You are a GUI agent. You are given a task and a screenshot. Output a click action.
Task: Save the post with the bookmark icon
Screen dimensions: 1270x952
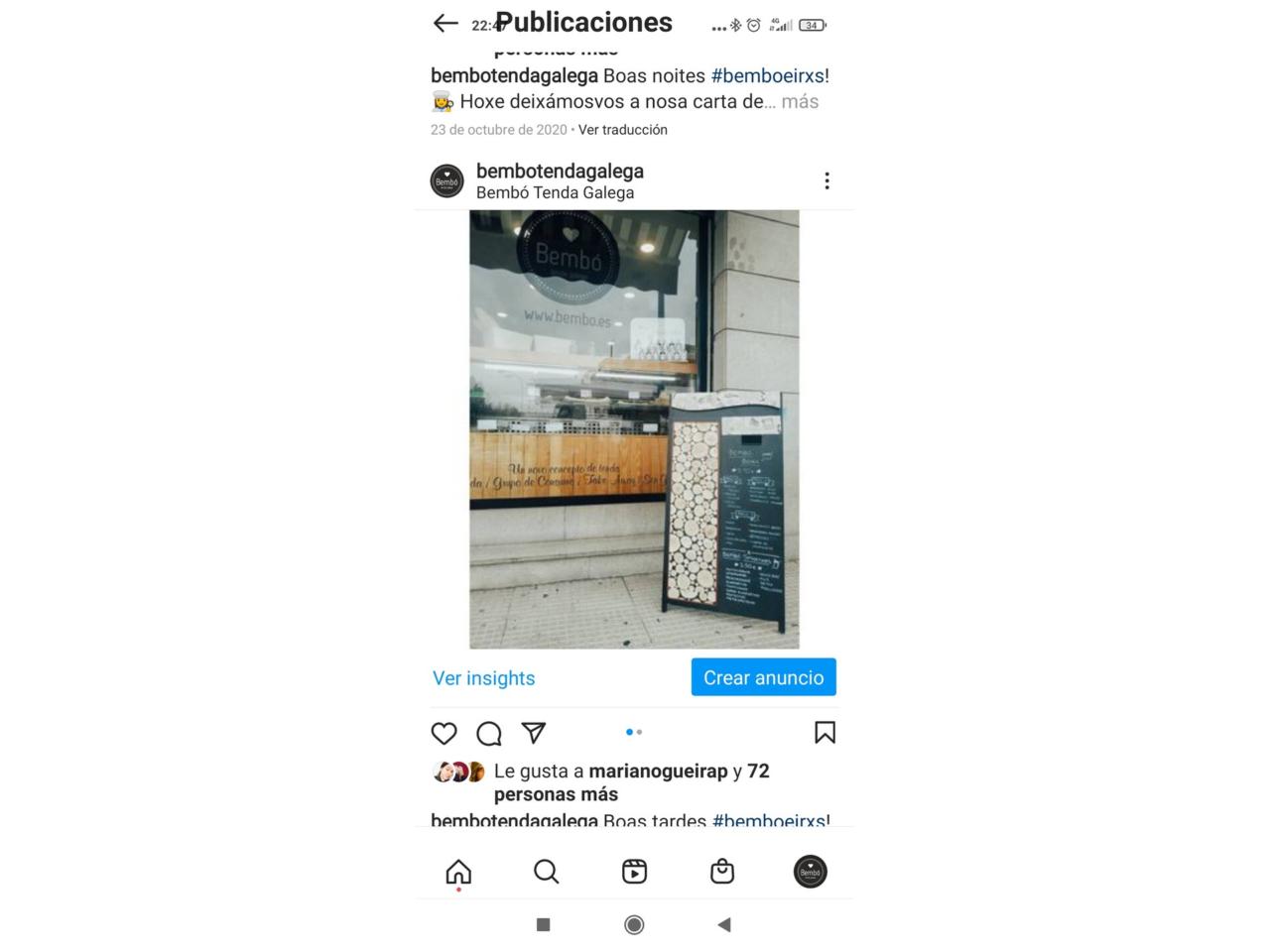point(825,732)
